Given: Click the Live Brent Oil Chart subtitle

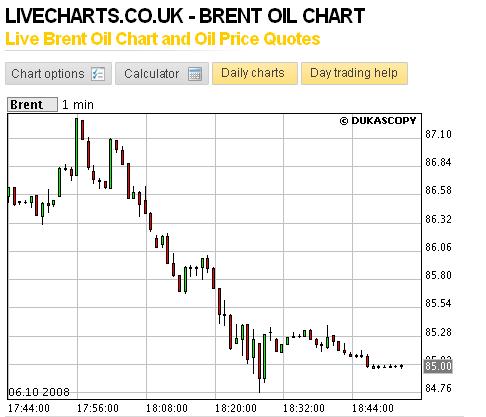Looking at the screenshot, I should (163, 39).
